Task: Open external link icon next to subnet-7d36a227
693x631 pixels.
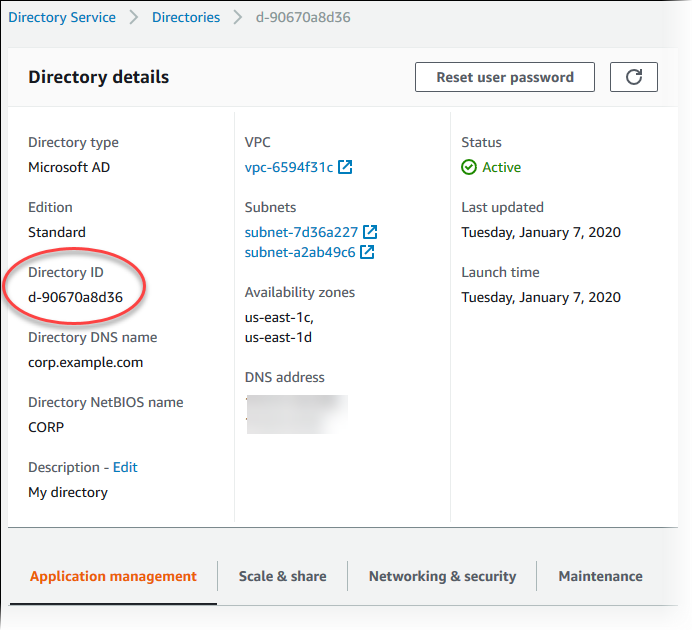Action: tap(369, 232)
